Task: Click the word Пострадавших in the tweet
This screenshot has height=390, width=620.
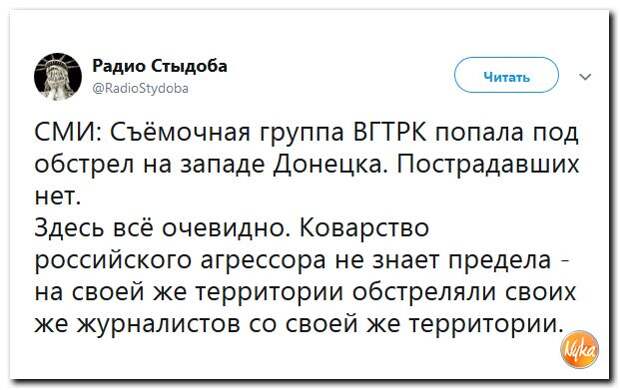Action: (487, 165)
